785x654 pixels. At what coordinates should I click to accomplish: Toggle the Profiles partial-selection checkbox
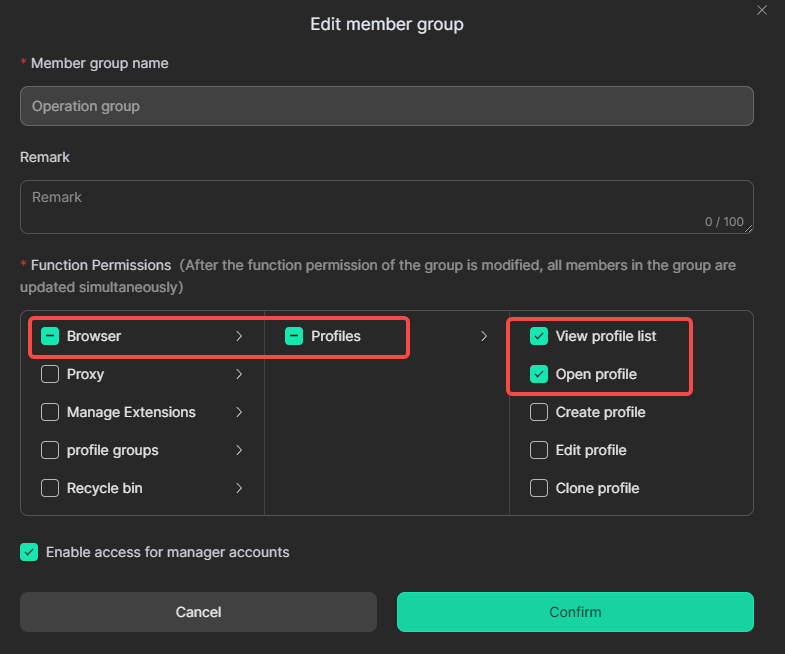click(294, 336)
